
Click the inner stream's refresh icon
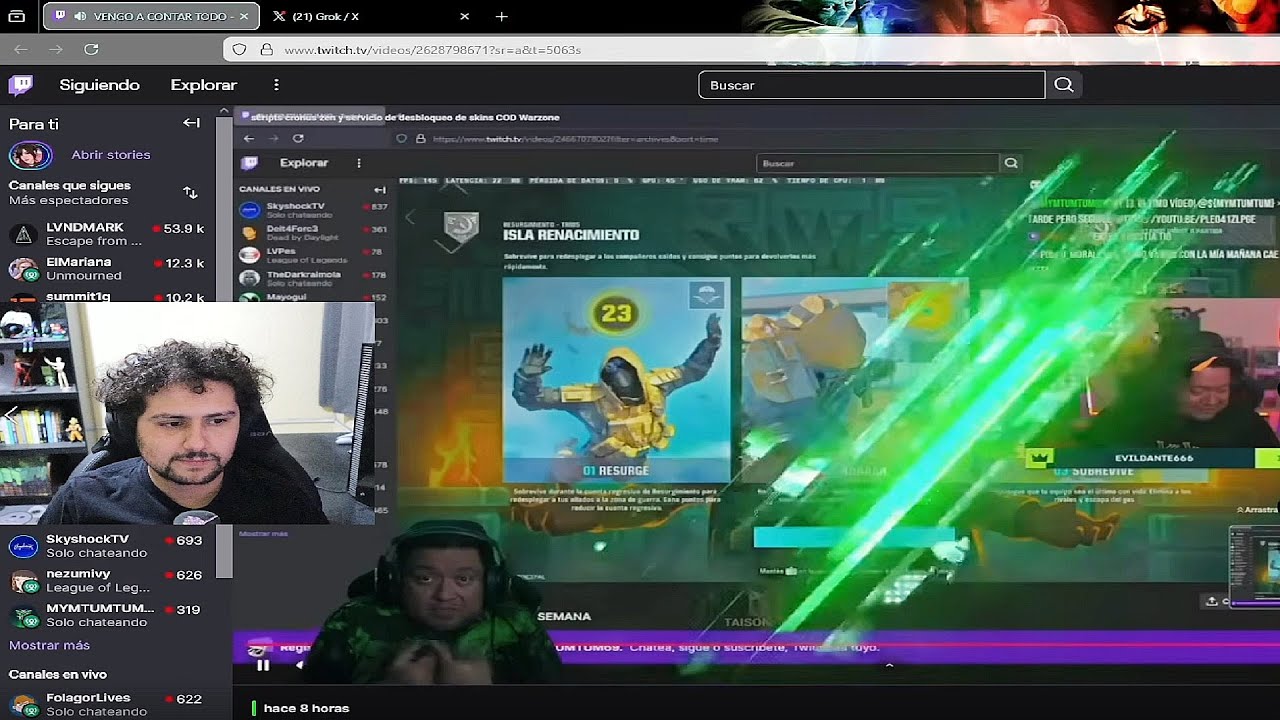pyautogui.click(x=298, y=138)
